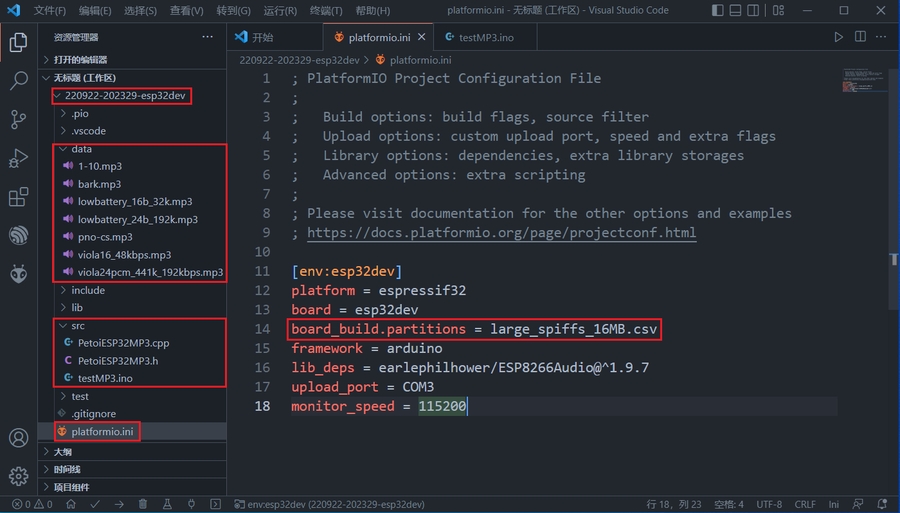The image size is (900, 513).
Task: Click the docs.platformio.org link in the editor
Action: click(x=501, y=233)
